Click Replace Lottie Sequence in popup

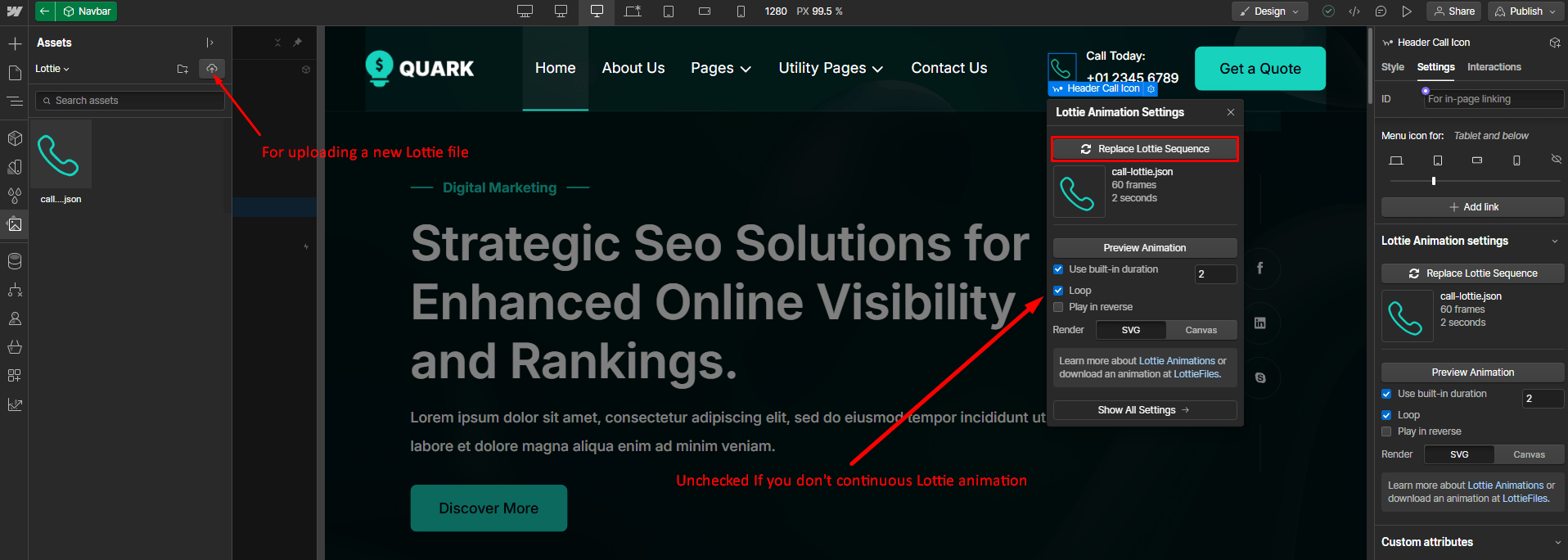pyautogui.click(x=1144, y=149)
